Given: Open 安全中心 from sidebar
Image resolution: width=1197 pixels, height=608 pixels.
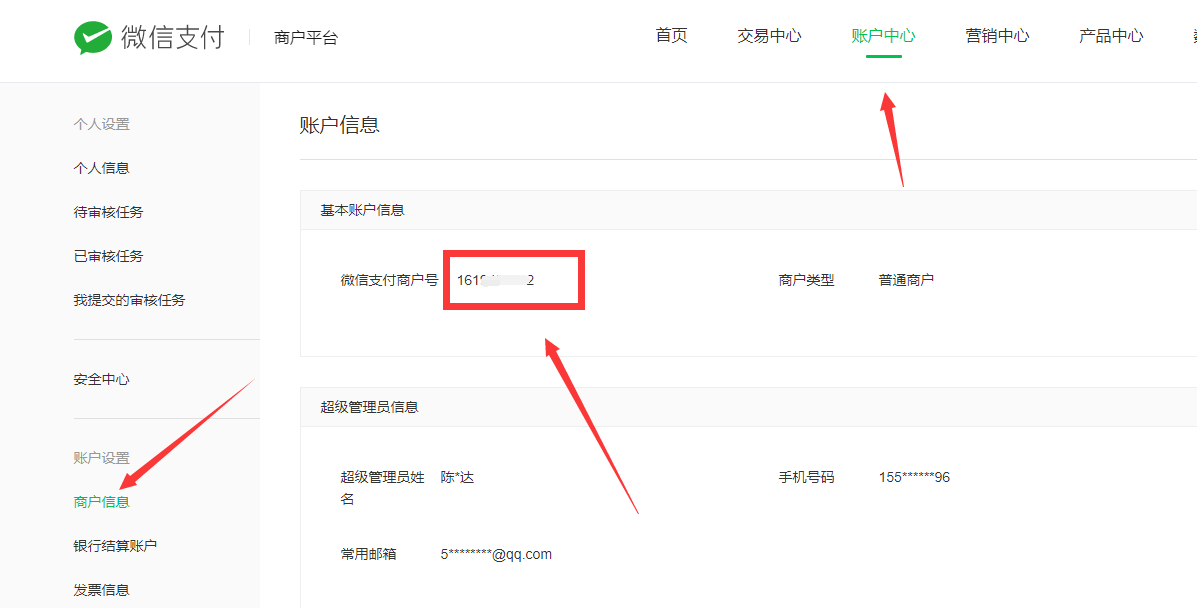Looking at the screenshot, I should click(x=102, y=380).
